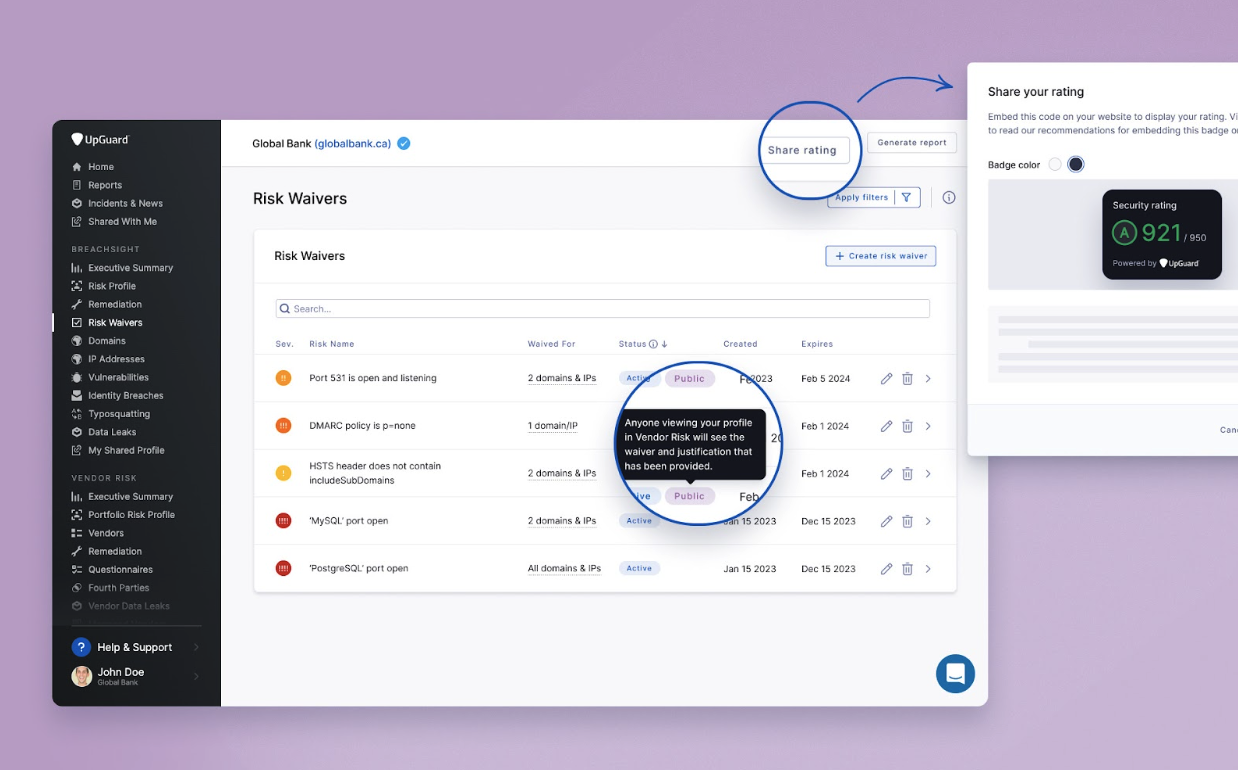Click the Typosquatting icon
1238x770 pixels.
[x=77, y=414]
